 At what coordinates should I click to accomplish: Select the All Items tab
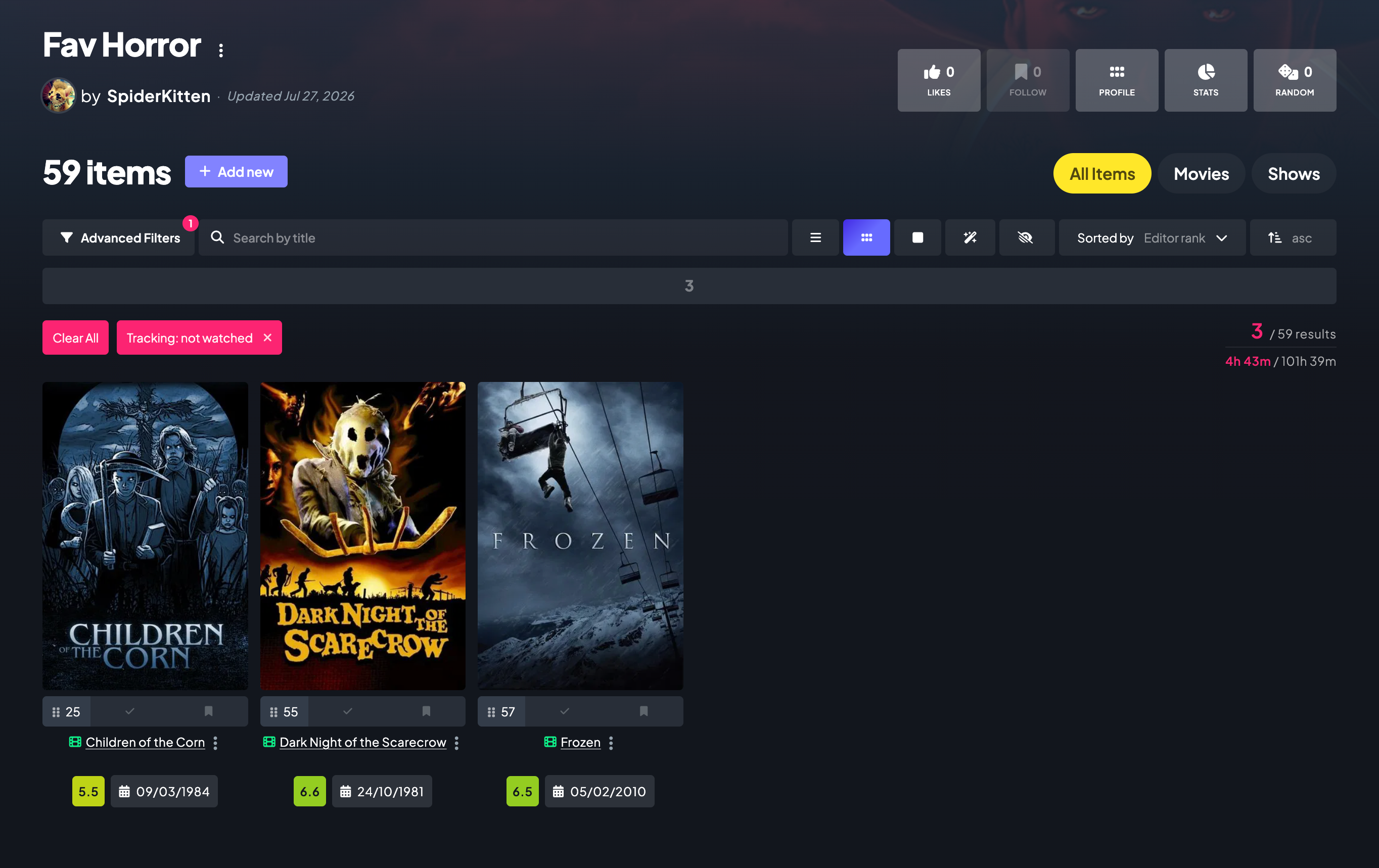1102,173
